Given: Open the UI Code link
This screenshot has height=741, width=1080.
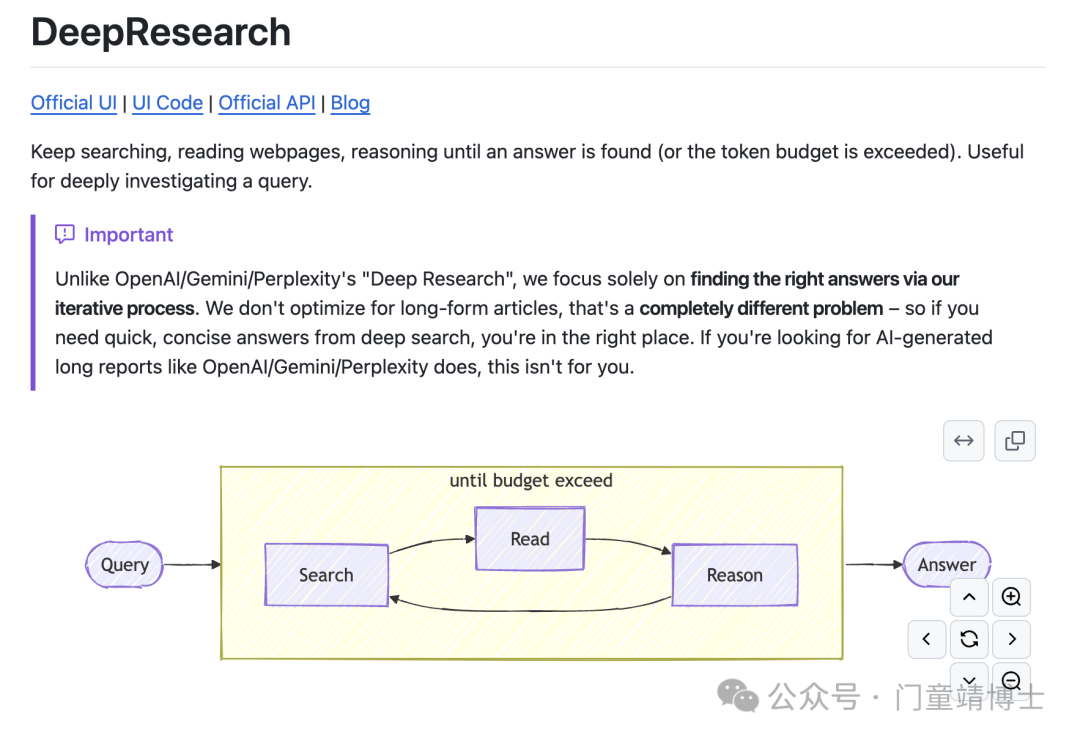Looking at the screenshot, I should point(167,103).
